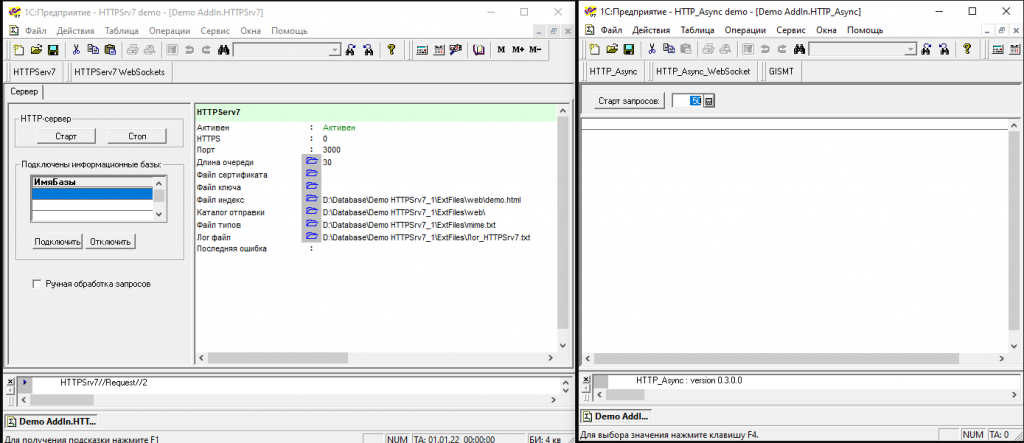This screenshot has height=443, width=1024.
Task: Click find-next binoculars icon in HTTPSrv7 toolbar
Action: pos(351,49)
